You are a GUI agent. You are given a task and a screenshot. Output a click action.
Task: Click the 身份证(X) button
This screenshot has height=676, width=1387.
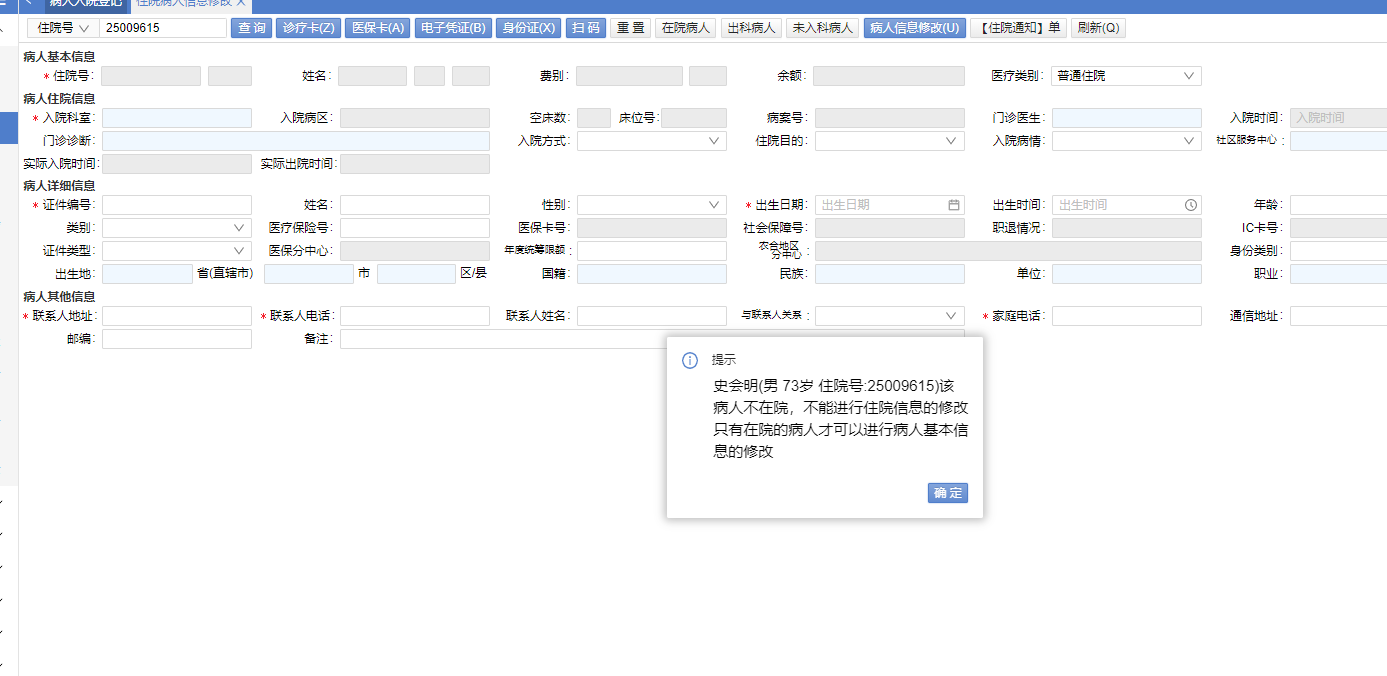[528, 28]
